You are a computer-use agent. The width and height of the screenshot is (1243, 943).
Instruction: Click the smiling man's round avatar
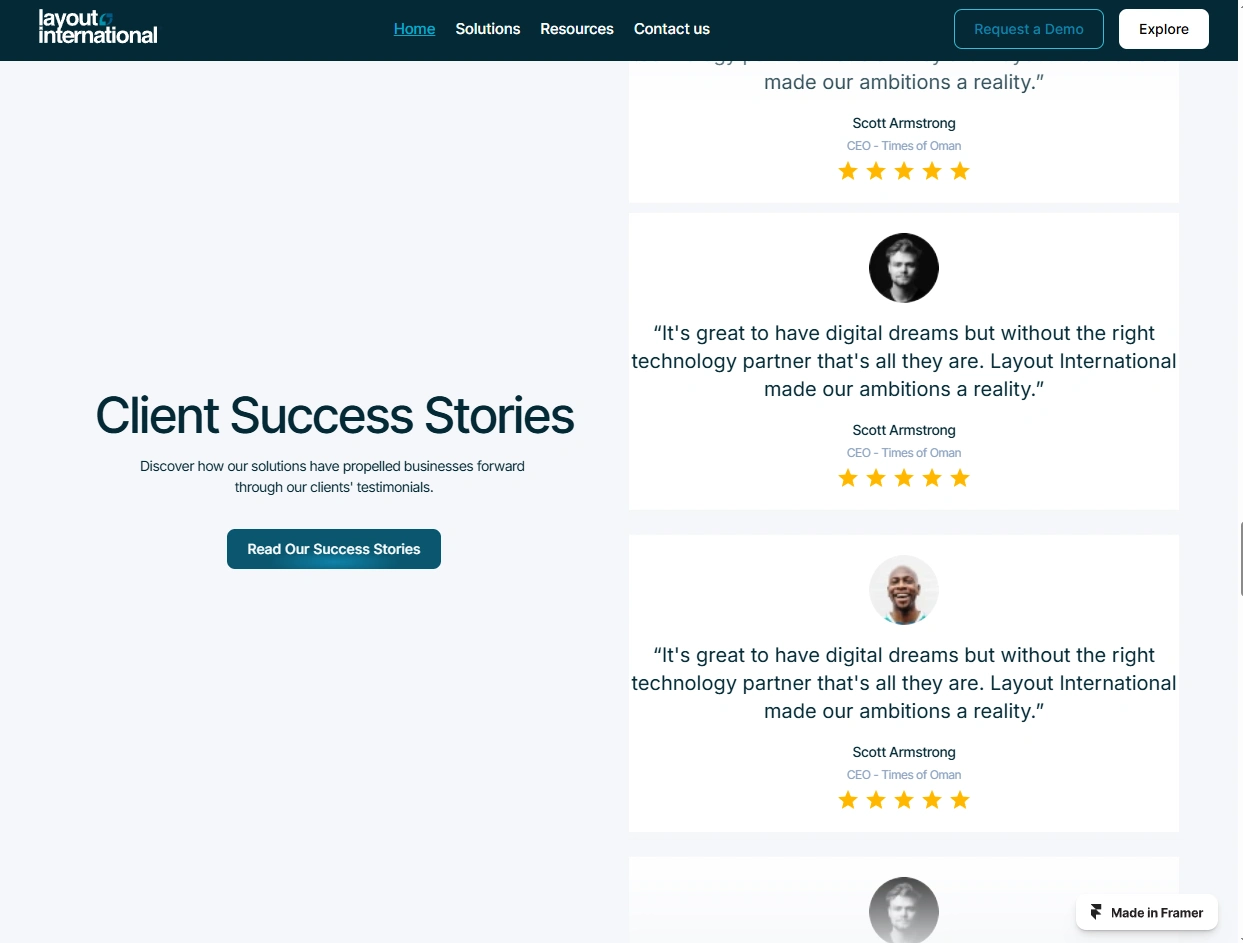point(904,590)
